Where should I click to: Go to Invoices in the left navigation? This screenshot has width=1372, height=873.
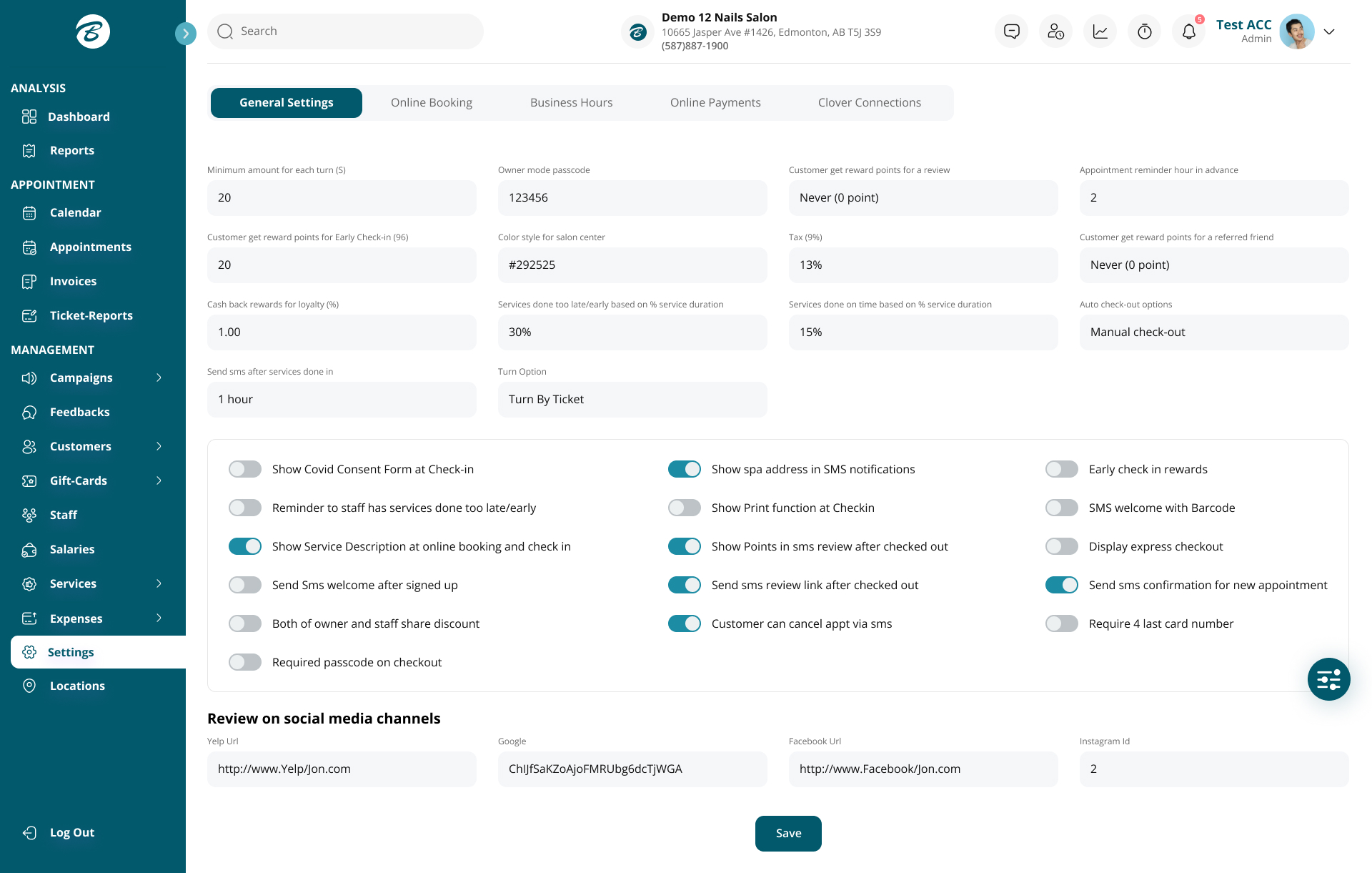(74, 281)
